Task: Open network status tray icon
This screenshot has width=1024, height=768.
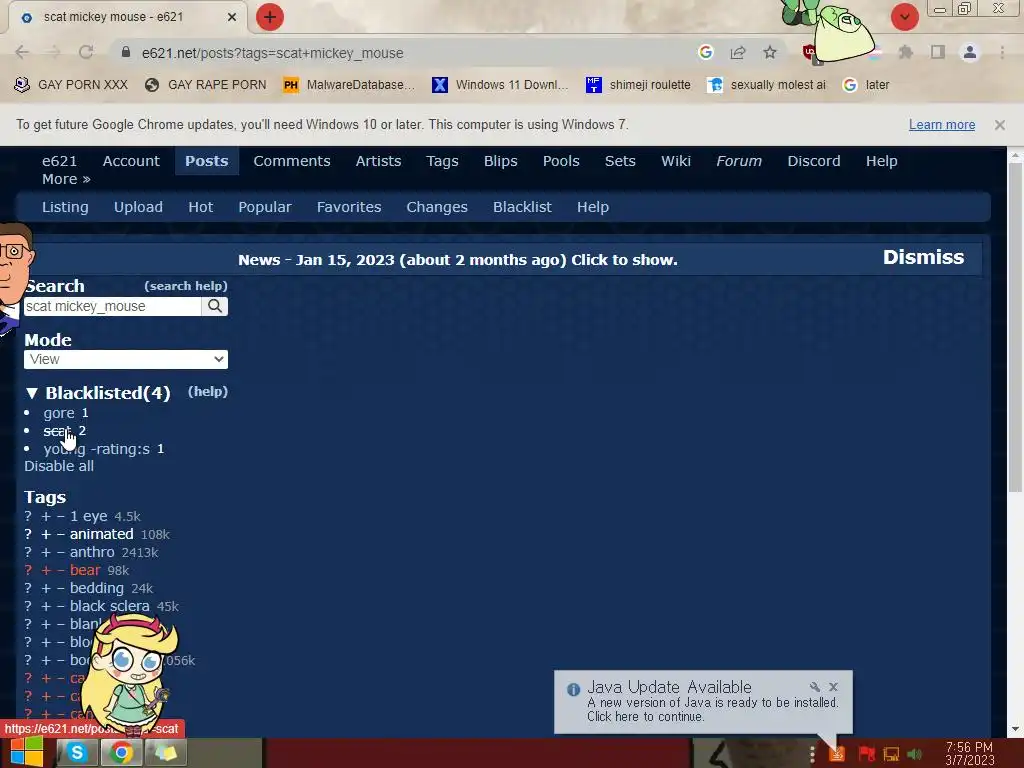Action: click(x=891, y=754)
